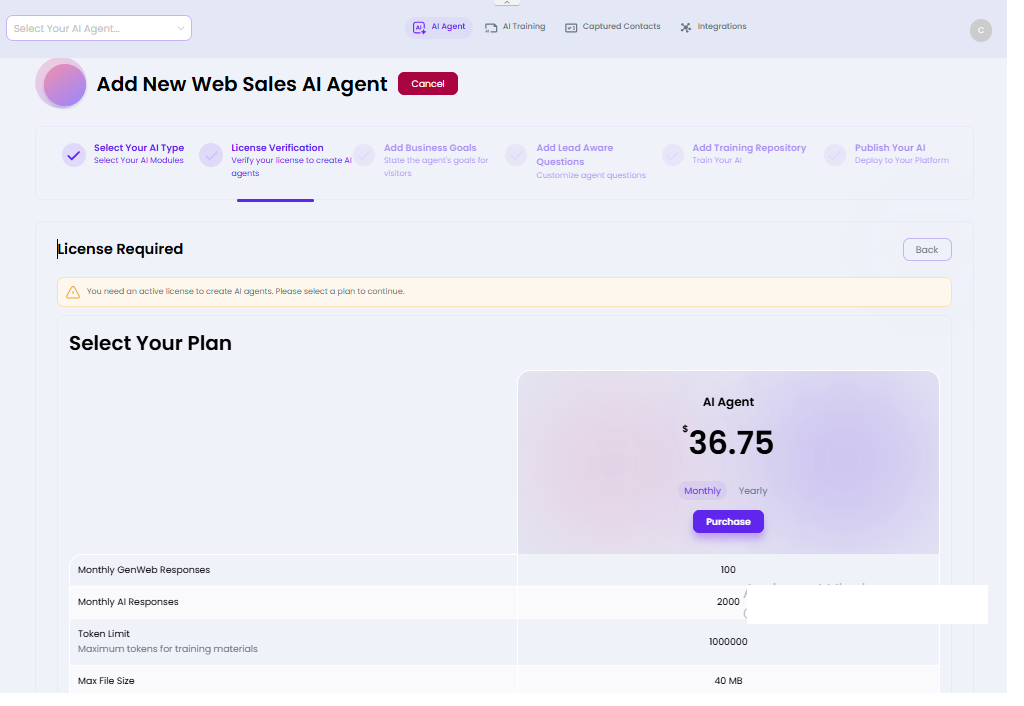
Task: Click the dropdown chevron arrow for agent selector
Action: tap(181, 28)
